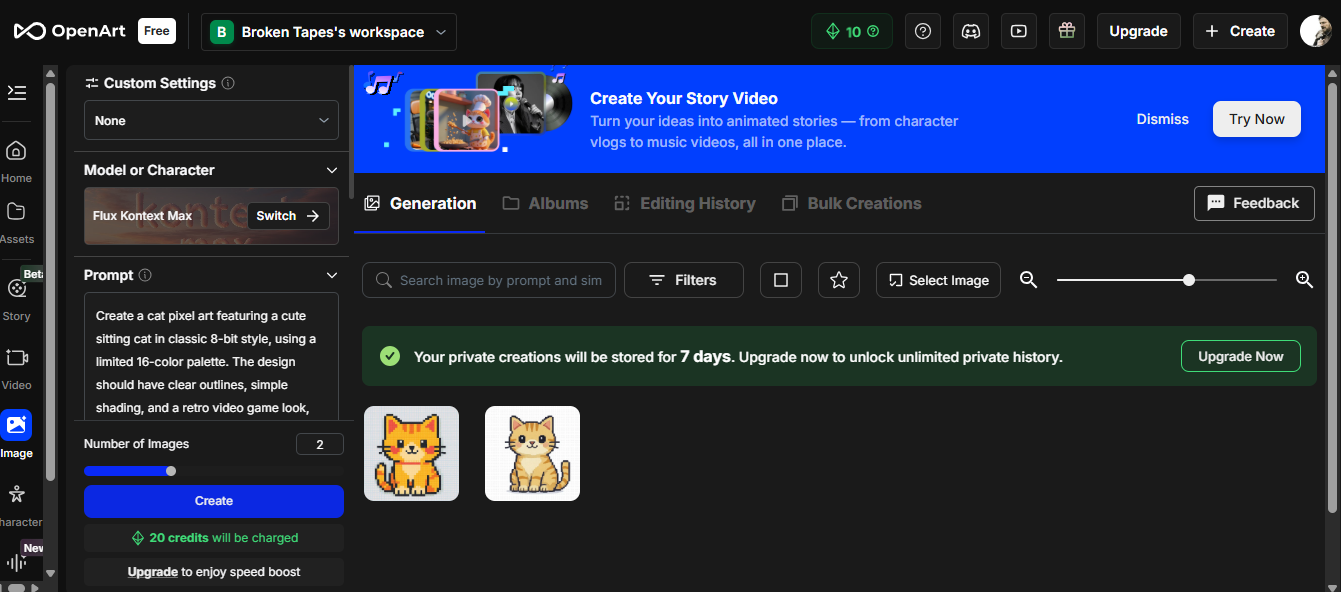The image size is (1341, 592).
Task: Collapse the Prompt section chevron
Action: pyautogui.click(x=332, y=275)
